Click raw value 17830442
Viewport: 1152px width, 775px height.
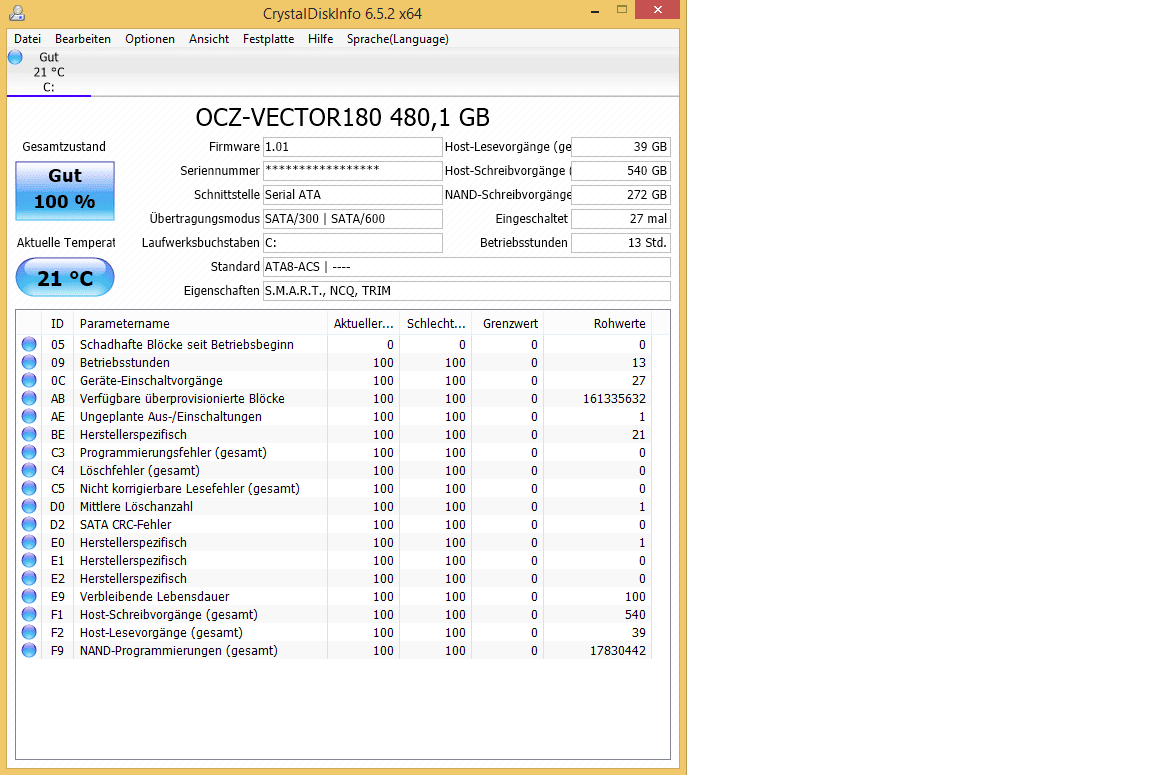point(618,650)
